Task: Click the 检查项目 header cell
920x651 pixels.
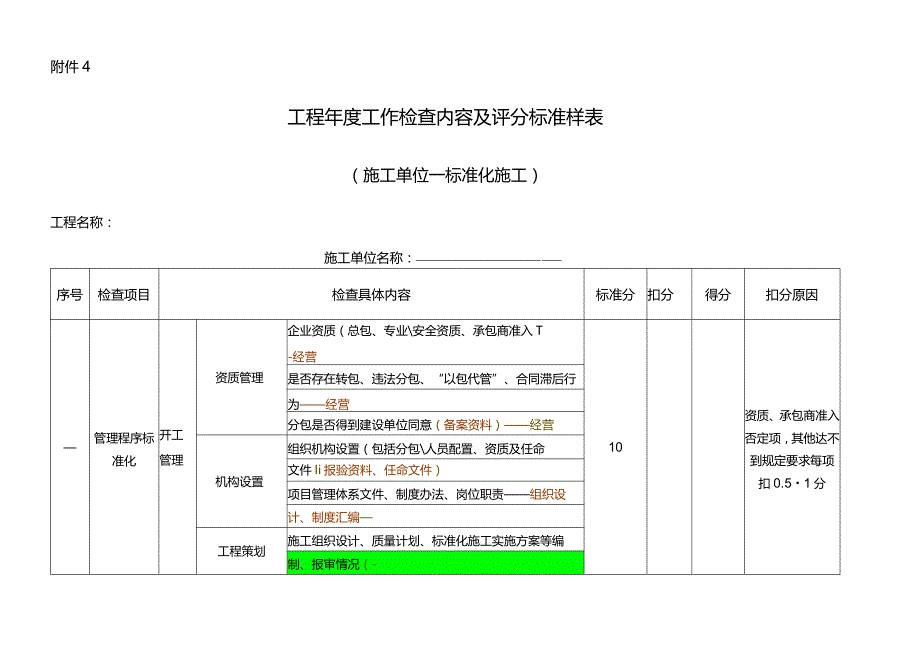Action: pos(122,295)
